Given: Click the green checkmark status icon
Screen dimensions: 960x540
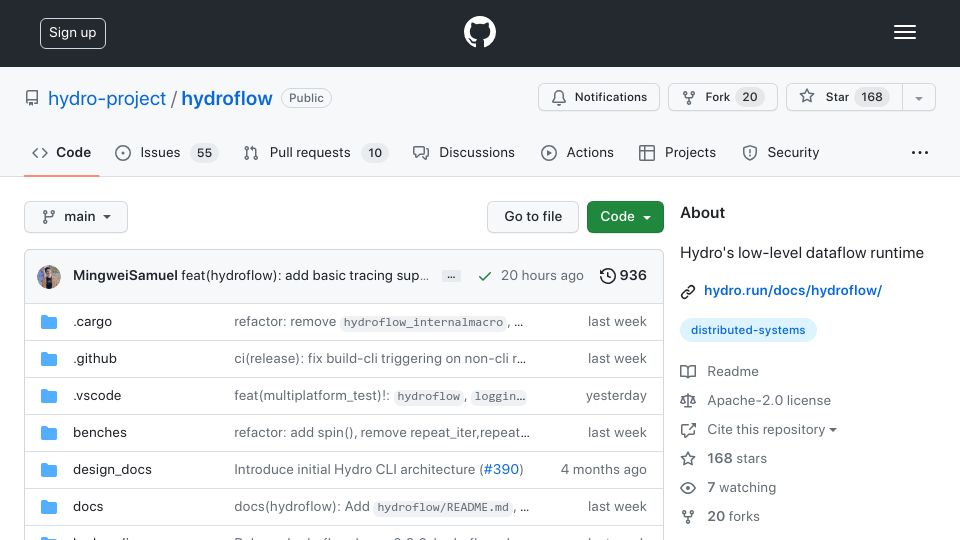Looking at the screenshot, I should (484, 276).
